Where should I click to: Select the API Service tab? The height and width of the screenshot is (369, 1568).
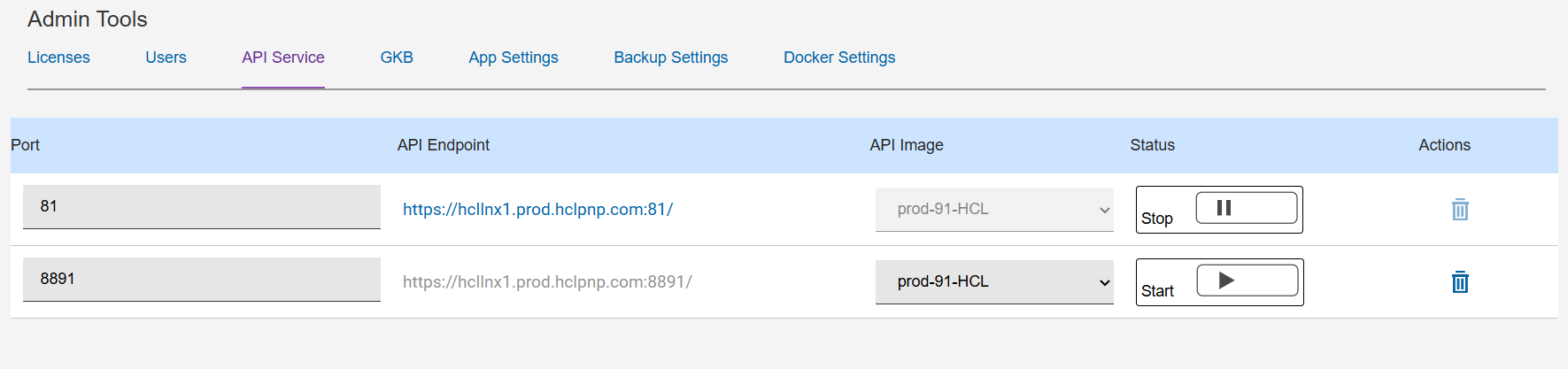click(x=282, y=58)
